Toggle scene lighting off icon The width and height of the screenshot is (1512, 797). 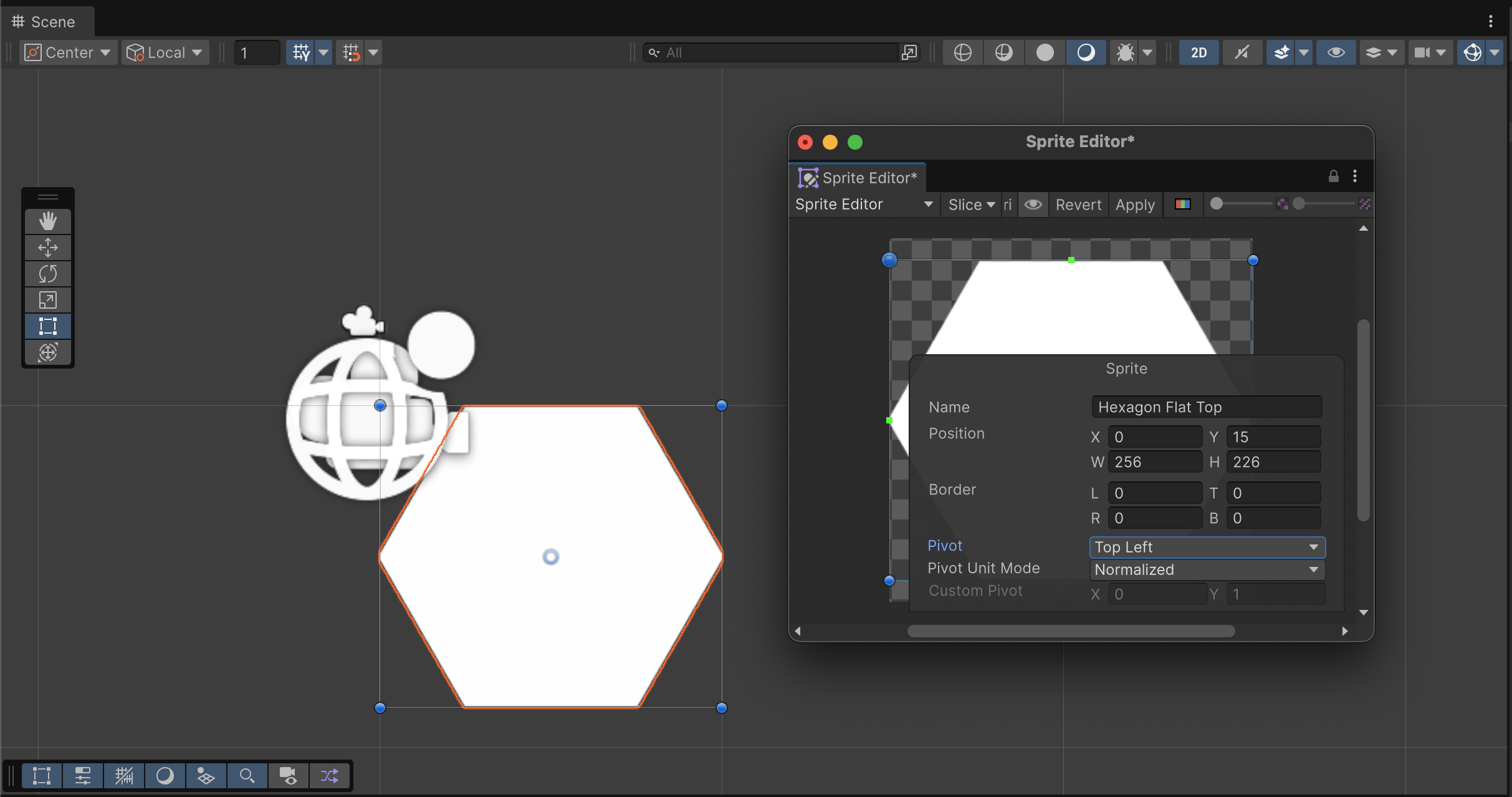[1242, 52]
